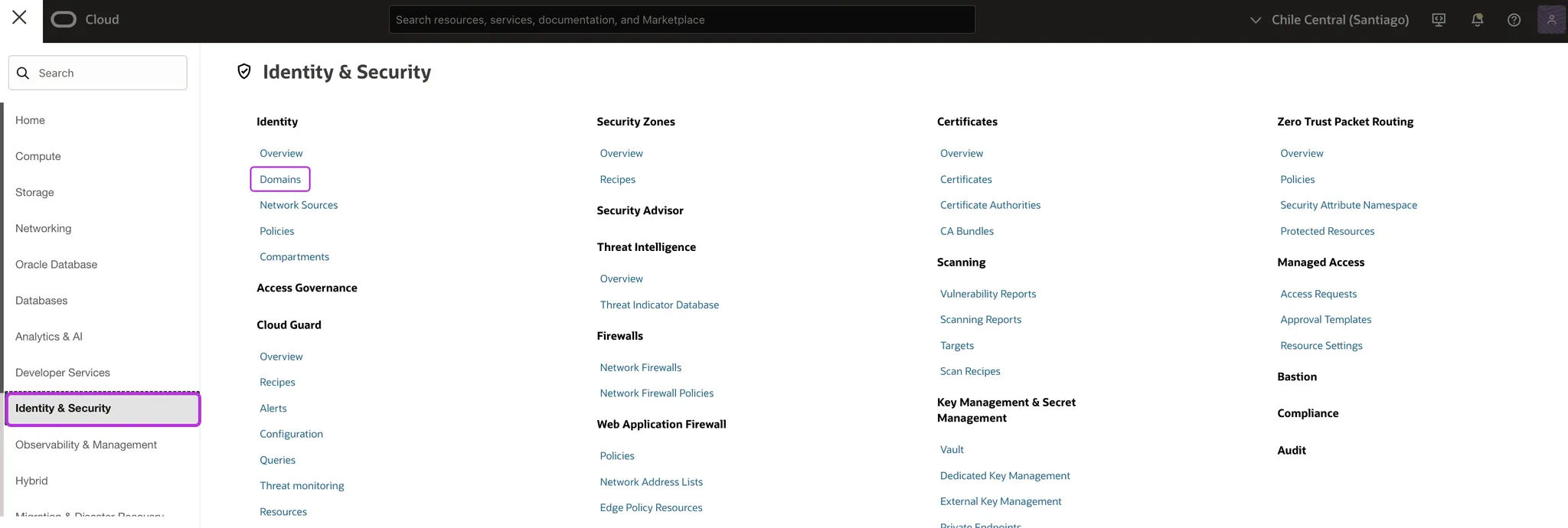Click the Oracle Cloud logo icon

point(64,19)
